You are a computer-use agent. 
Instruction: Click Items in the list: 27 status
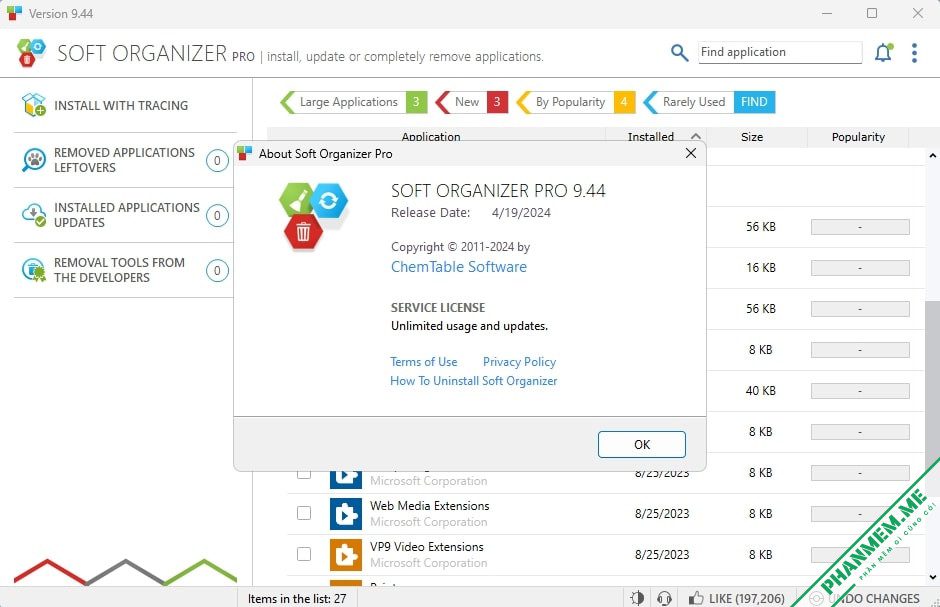point(297,598)
